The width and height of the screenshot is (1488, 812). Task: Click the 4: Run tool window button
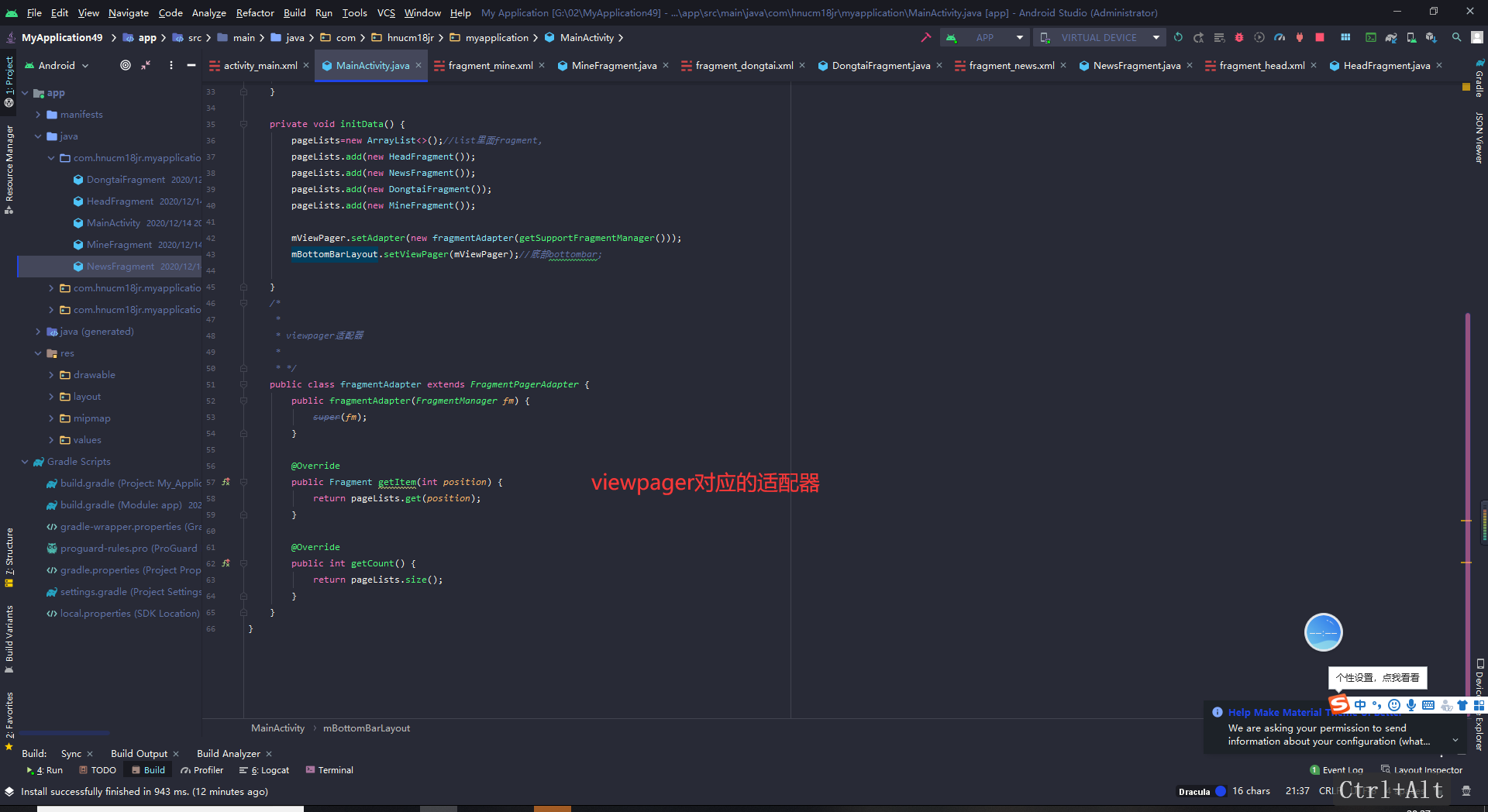tap(44, 770)
